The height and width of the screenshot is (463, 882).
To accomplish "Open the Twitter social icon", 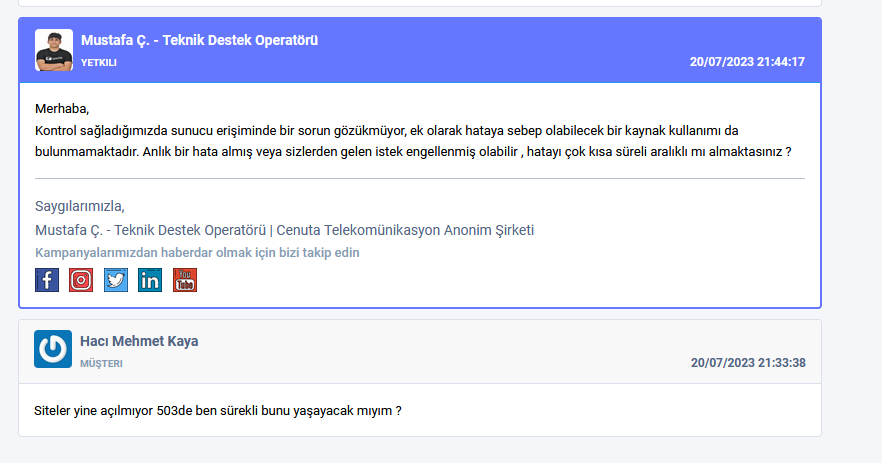I will pos(116,280).
